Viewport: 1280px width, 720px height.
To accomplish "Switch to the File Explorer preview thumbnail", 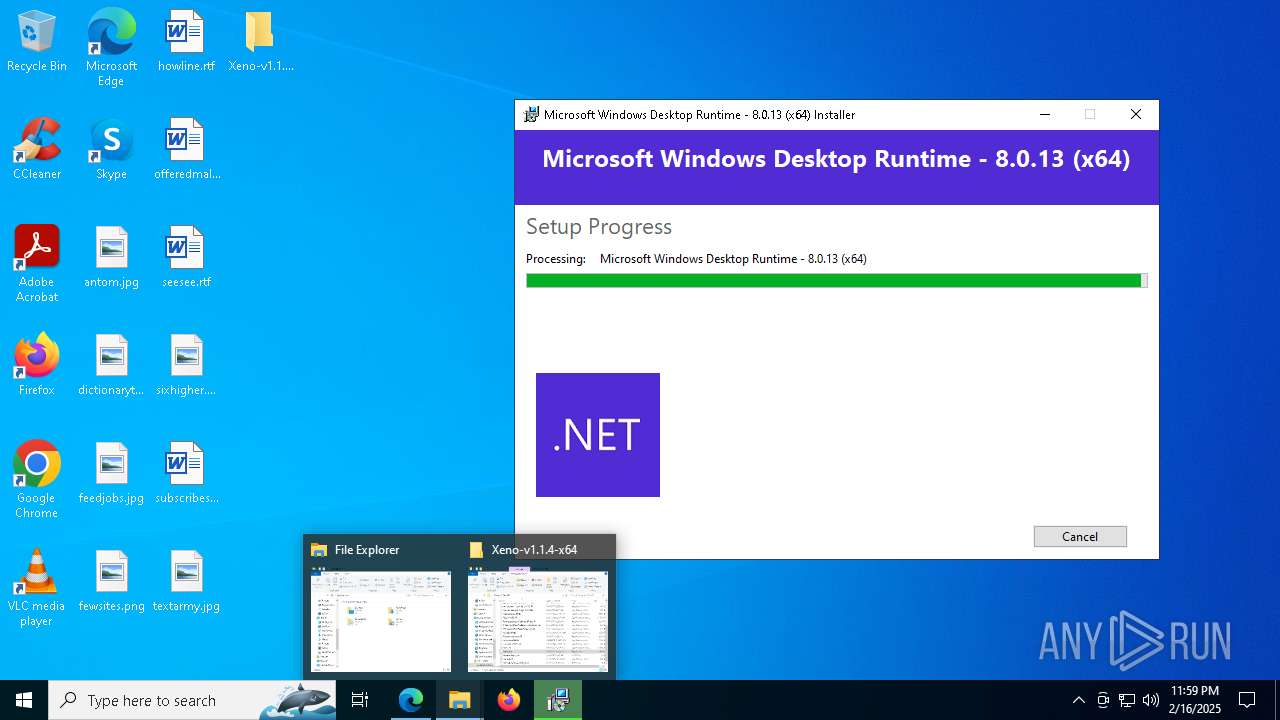I will [381, 609].
